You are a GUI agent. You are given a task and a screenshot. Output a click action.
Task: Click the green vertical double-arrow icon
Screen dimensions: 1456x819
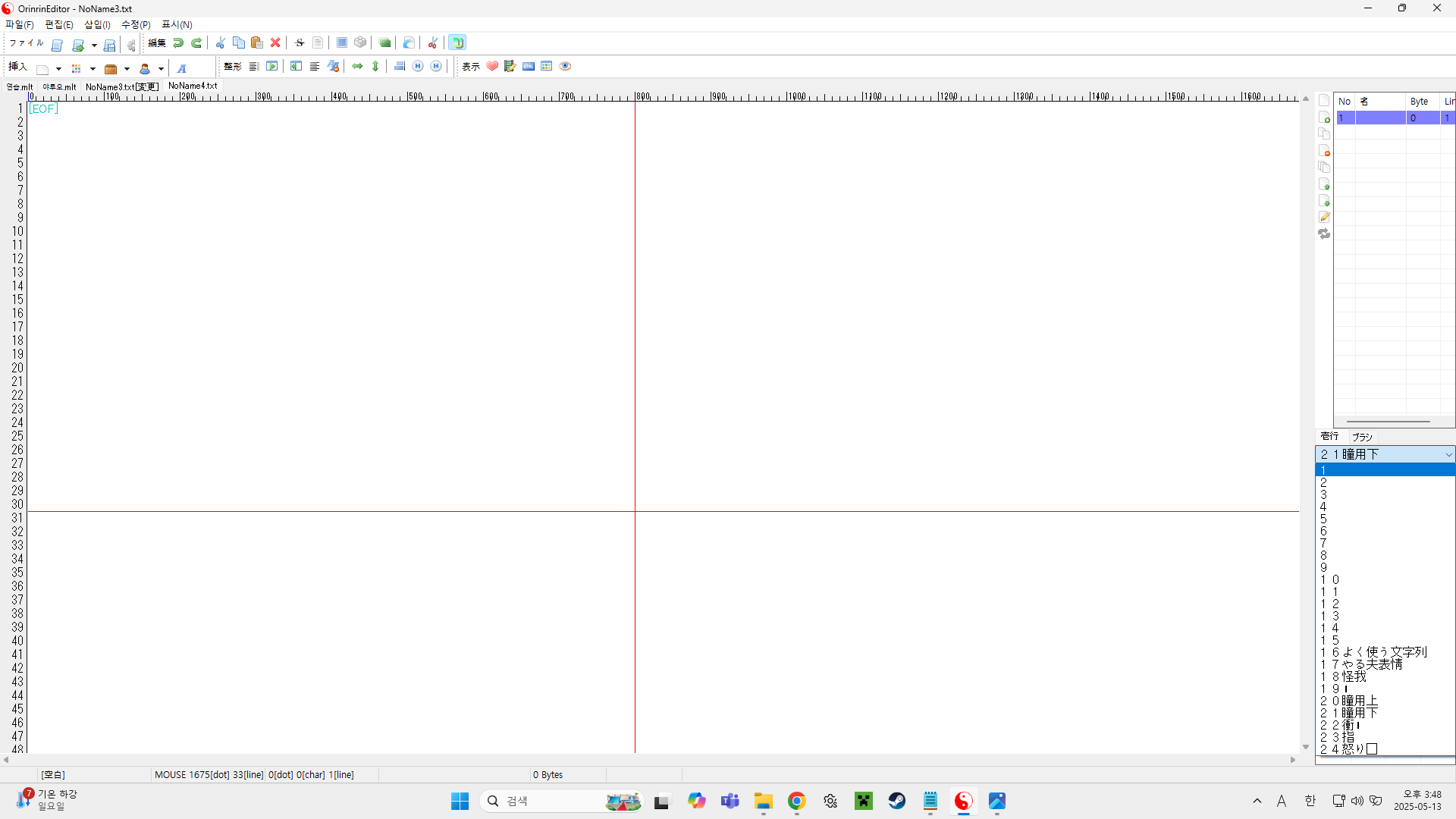(375, 67)
